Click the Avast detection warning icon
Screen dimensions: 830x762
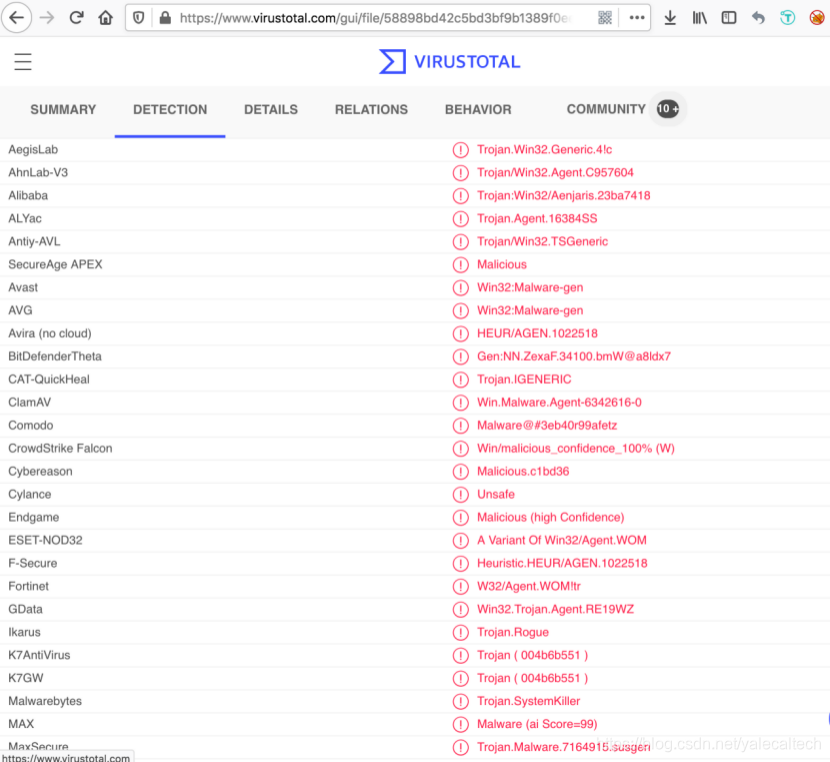pyautogui.click(x=461, y=287)
